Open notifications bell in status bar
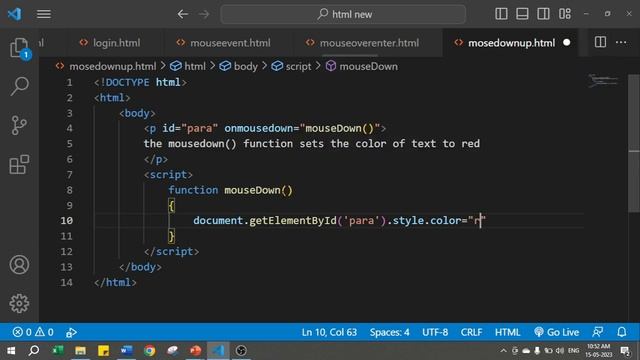 (x=622, y=332)
